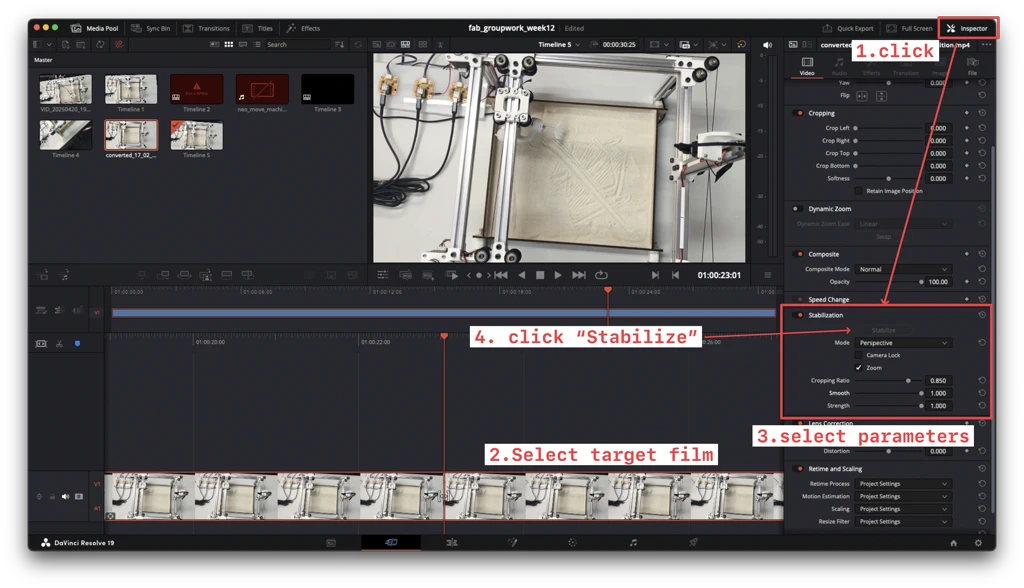Click the Cropping Ratio value field
This screenshot has width=1024, height=588.
tap(938, 380)
